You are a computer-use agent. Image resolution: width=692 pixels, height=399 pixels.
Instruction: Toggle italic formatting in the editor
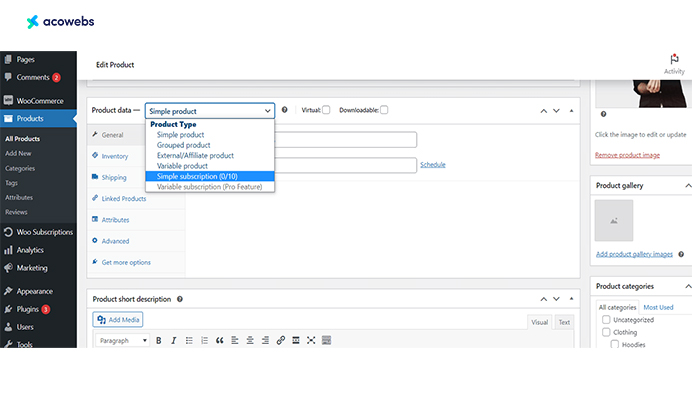(x=174, y=340)
